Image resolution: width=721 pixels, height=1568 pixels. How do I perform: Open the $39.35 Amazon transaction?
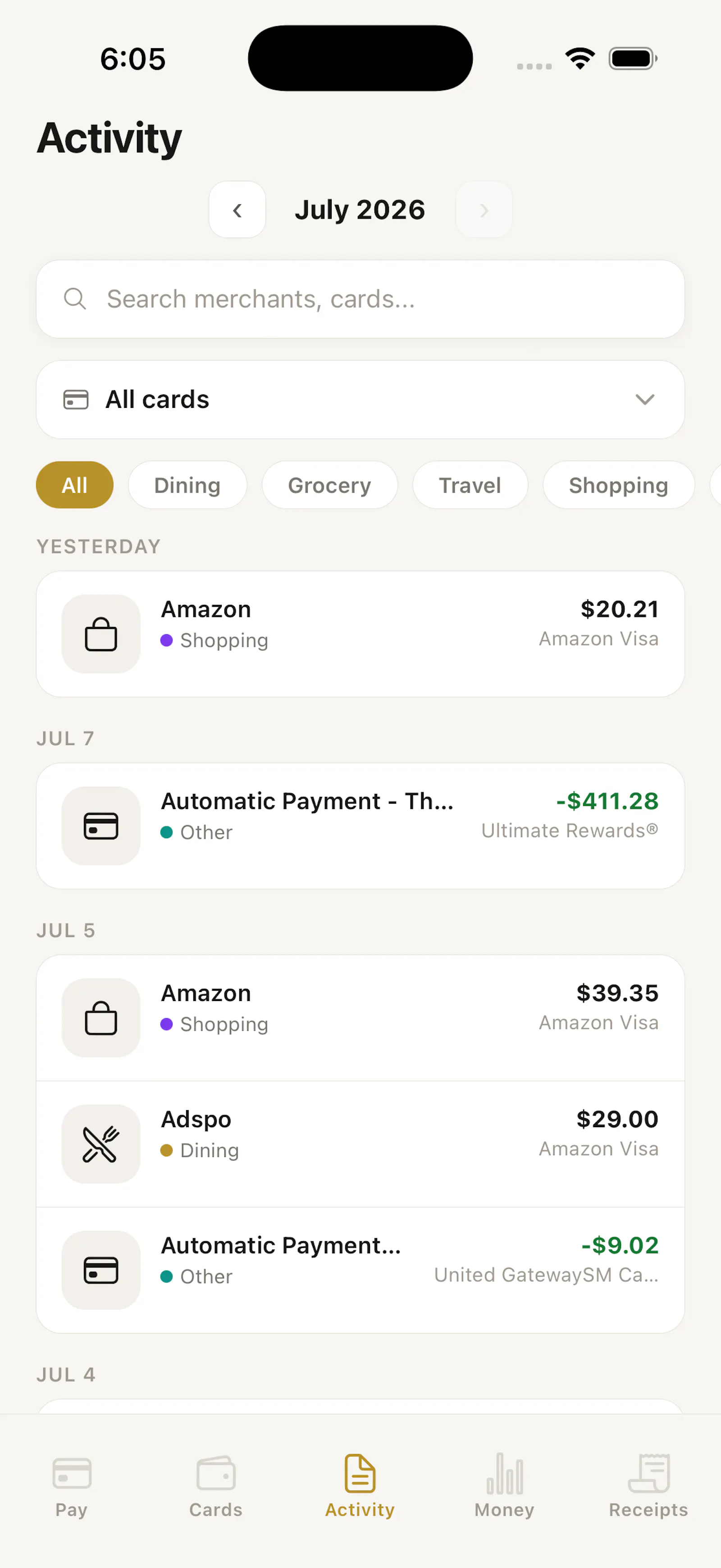tap(360, 1018)
